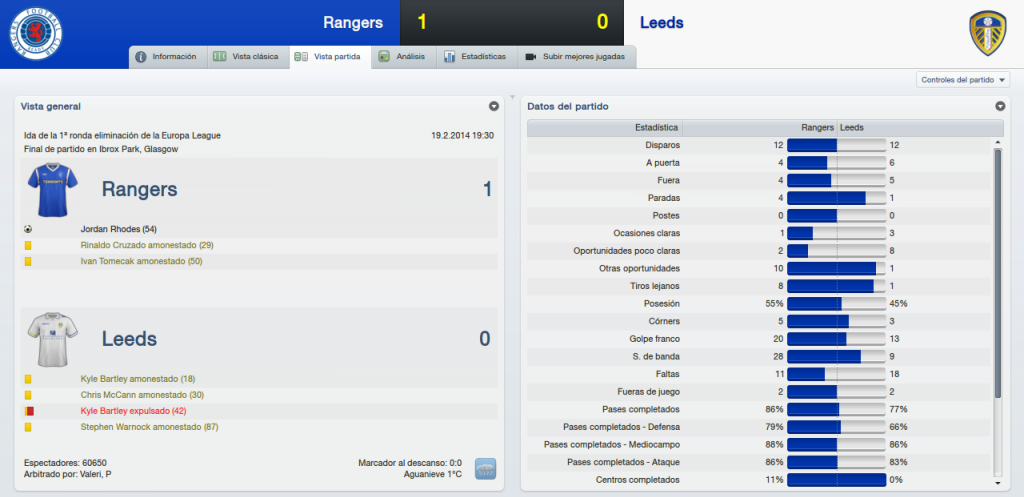Click the Subir mejores jugadas button

[577, 57]
